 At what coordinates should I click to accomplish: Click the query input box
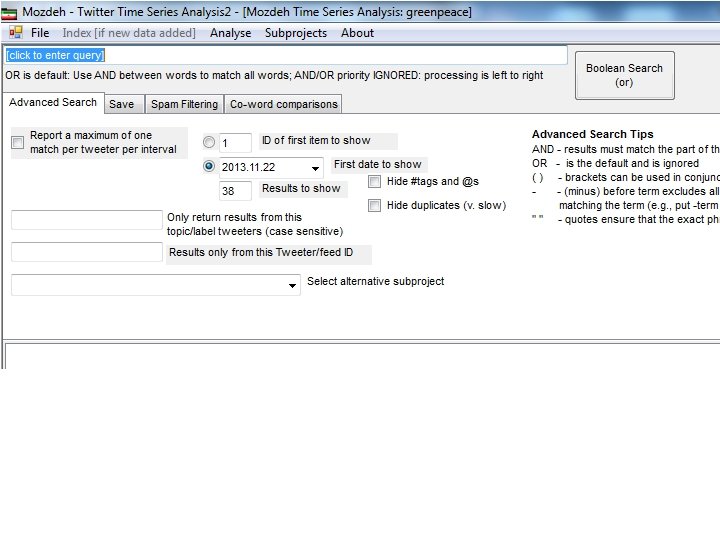click(x=286, y=55)
